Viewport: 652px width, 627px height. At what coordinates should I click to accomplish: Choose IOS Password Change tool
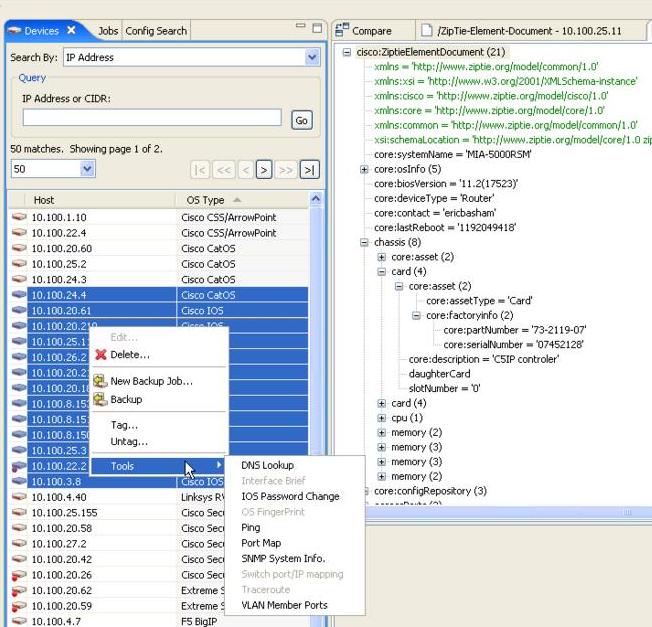tap(294, 496)
